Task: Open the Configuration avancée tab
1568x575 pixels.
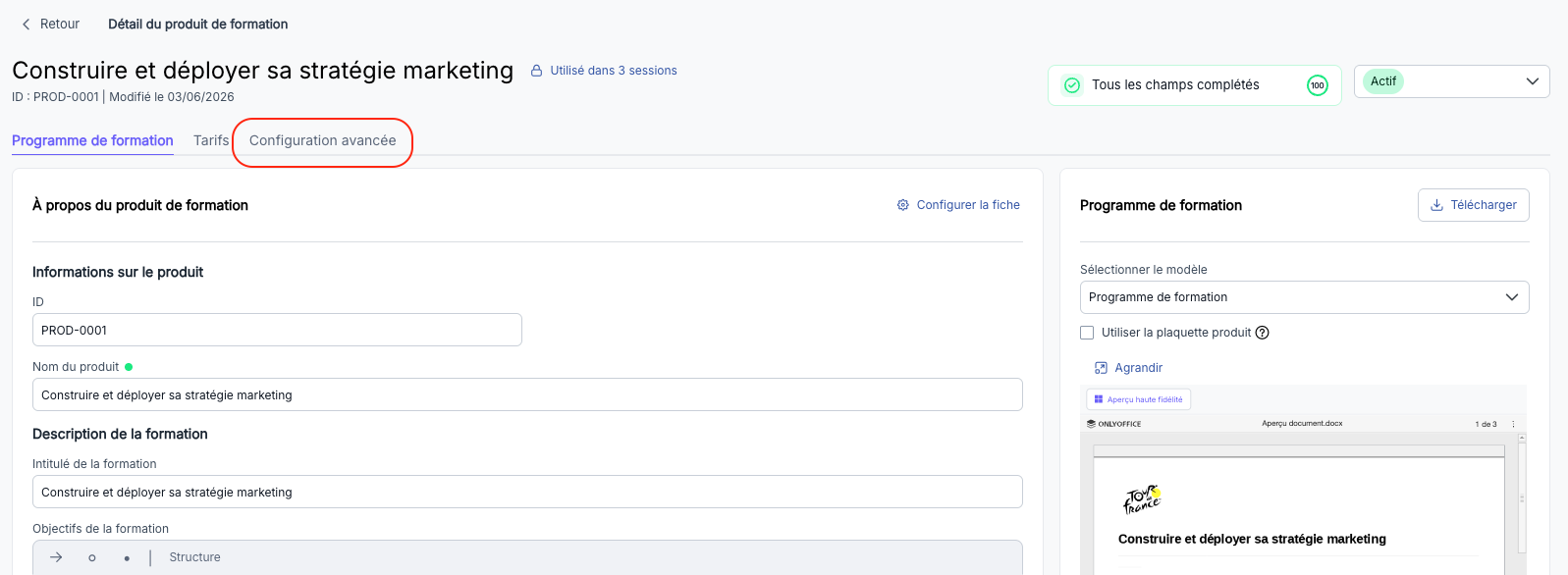Action: (322, 140)
